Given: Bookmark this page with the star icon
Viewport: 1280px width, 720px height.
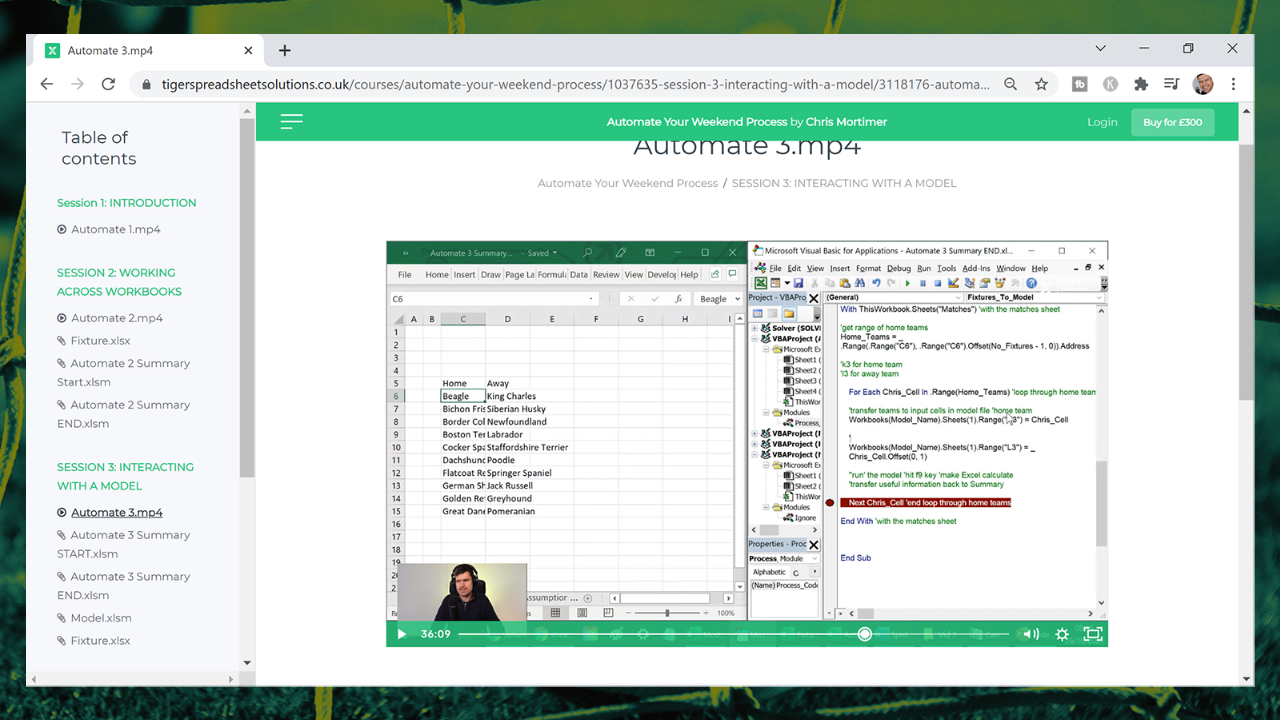Looking at the screenshot, I should point(1041,84).
